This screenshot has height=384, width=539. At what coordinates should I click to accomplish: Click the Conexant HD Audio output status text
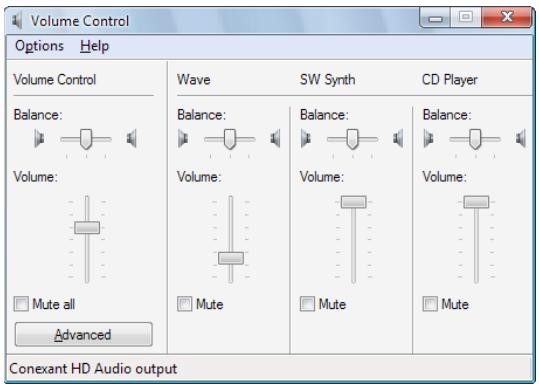click(93, 369)
